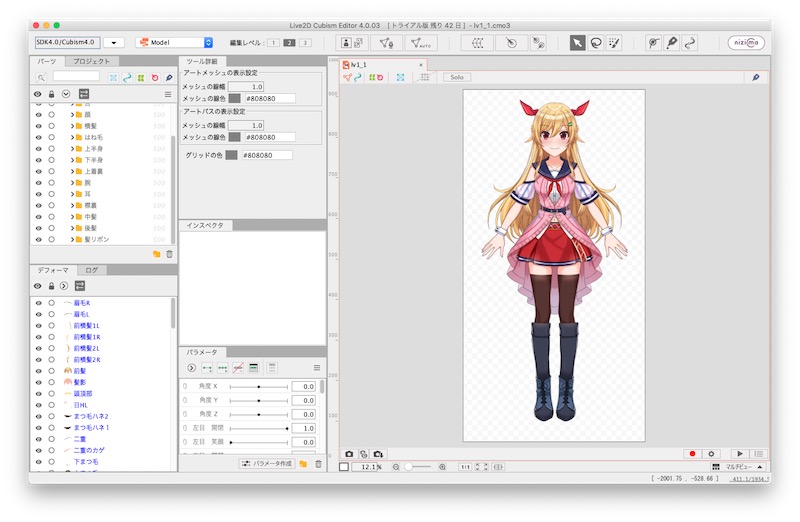Create a new part folder icon
The width and height of the screenshot is (800, 522).
pos(157,254)
